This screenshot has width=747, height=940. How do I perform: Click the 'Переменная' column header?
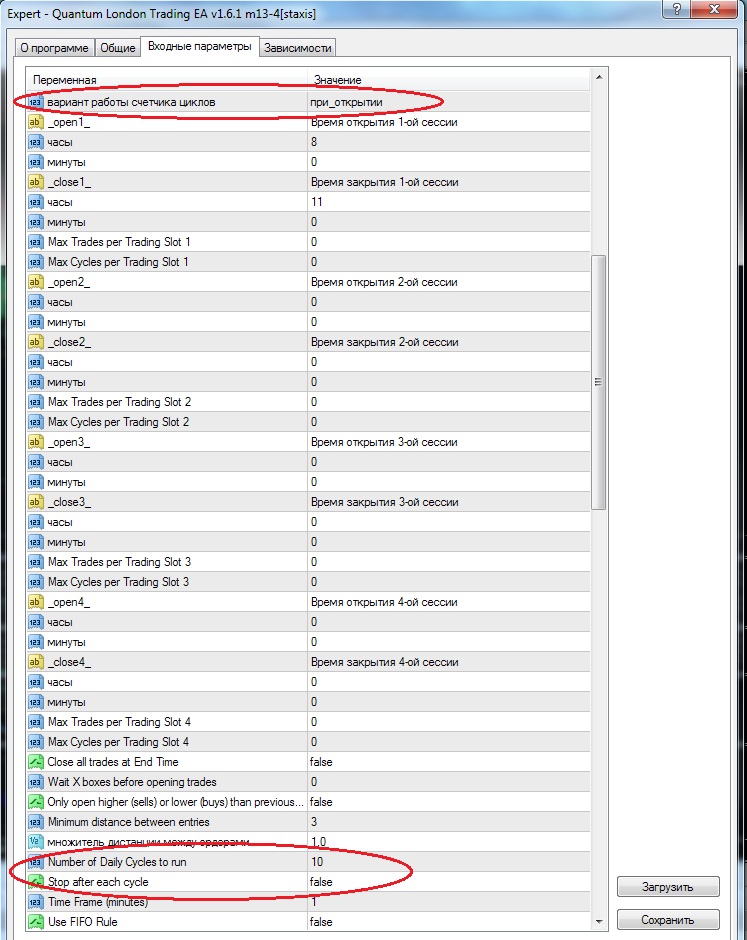(167, 80)
